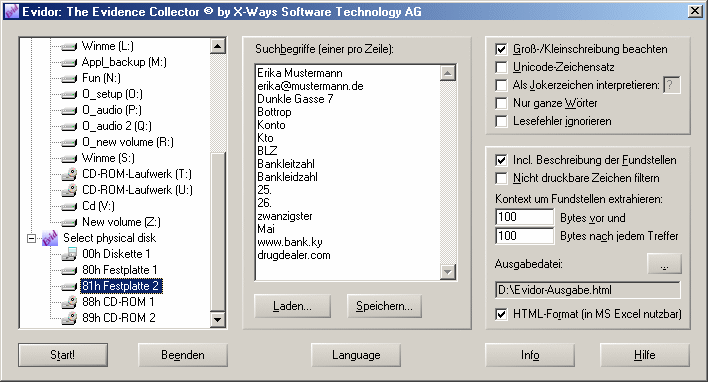Toggle Groß-/Kleinschreibung beachten checkbox

coord(501,49)
